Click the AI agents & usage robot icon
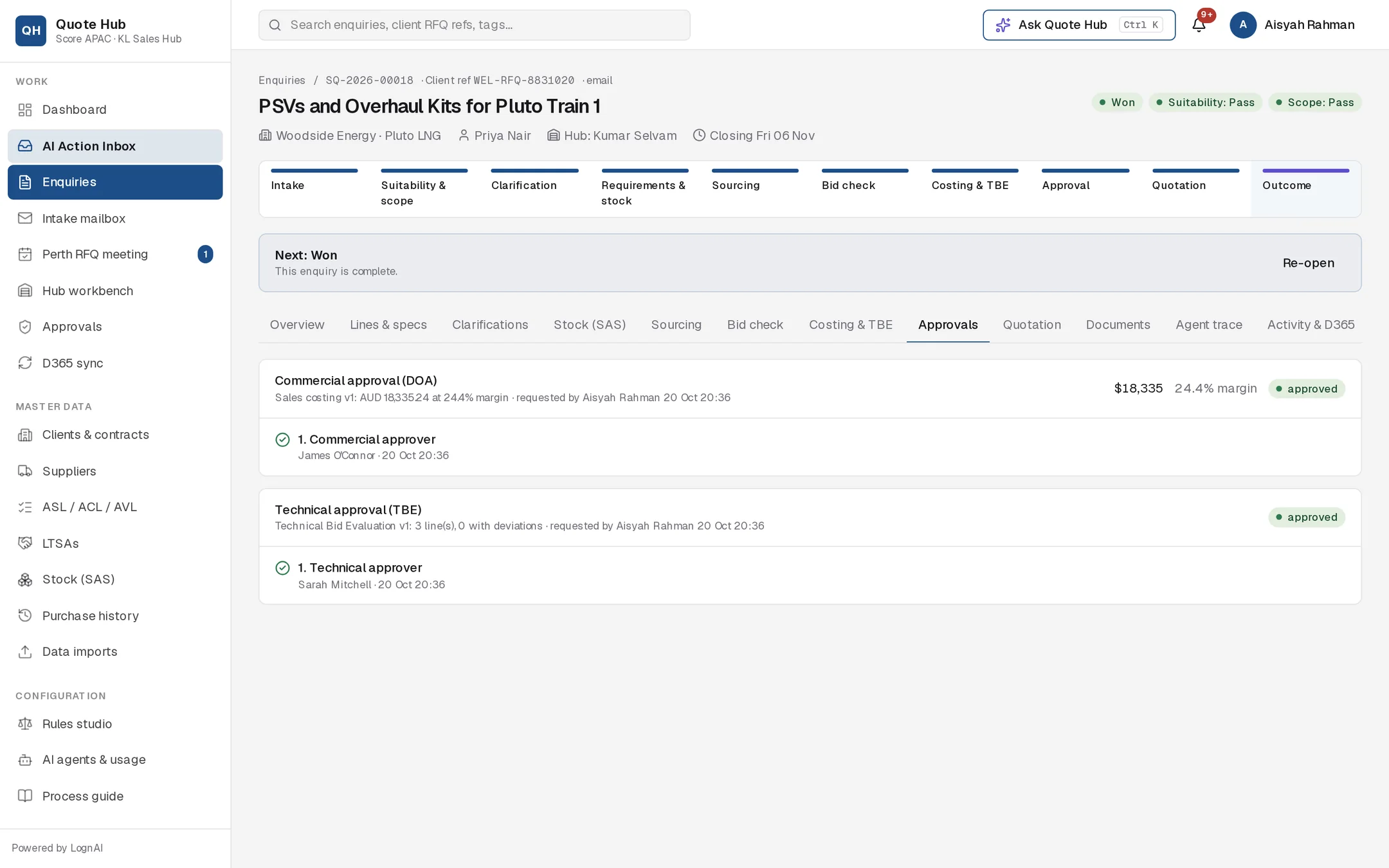1389x868 pixels. tap(25, 760)
